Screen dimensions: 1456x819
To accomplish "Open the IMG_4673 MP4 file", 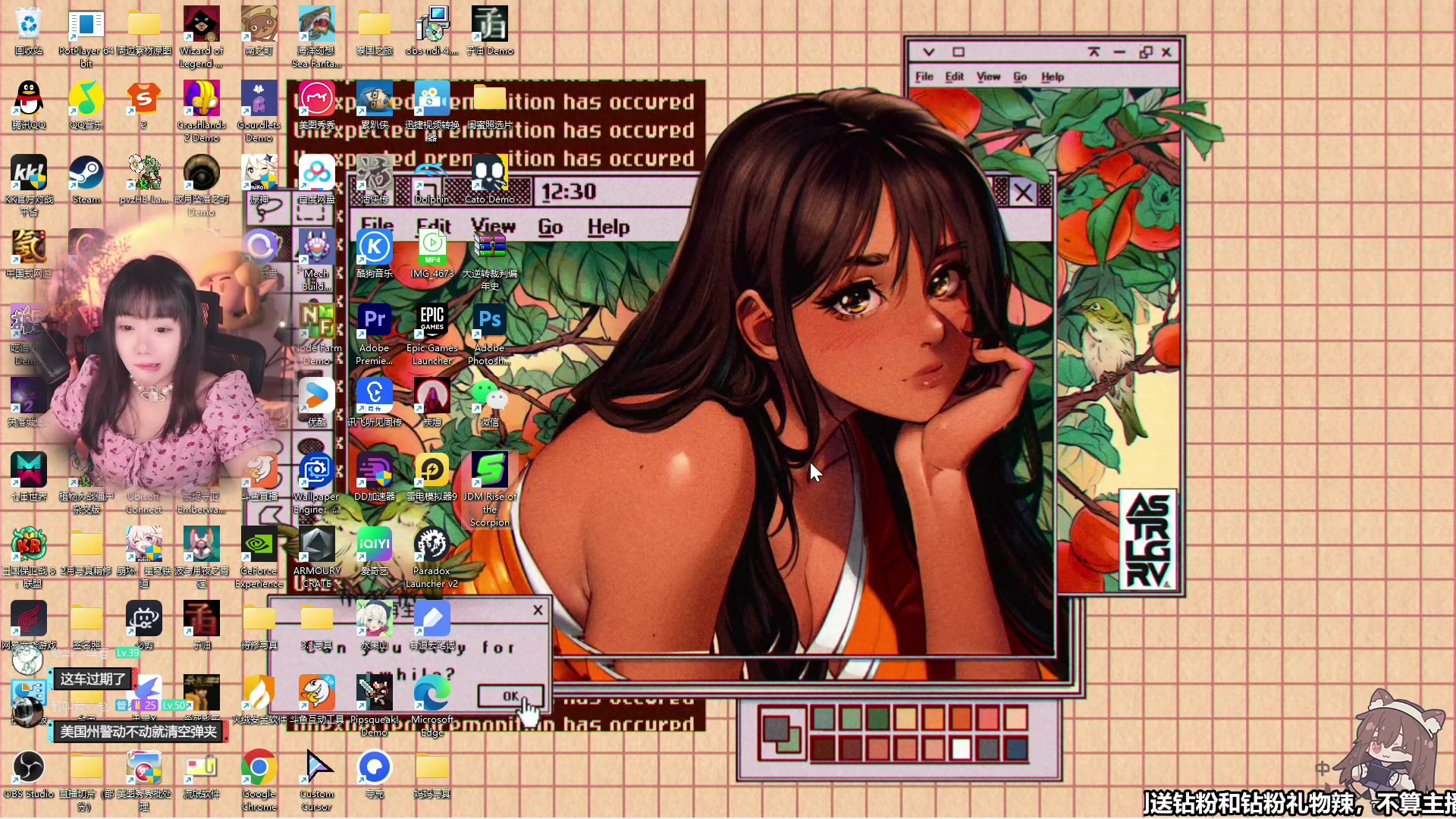I will pyautogui.click(x=431, y=247).
